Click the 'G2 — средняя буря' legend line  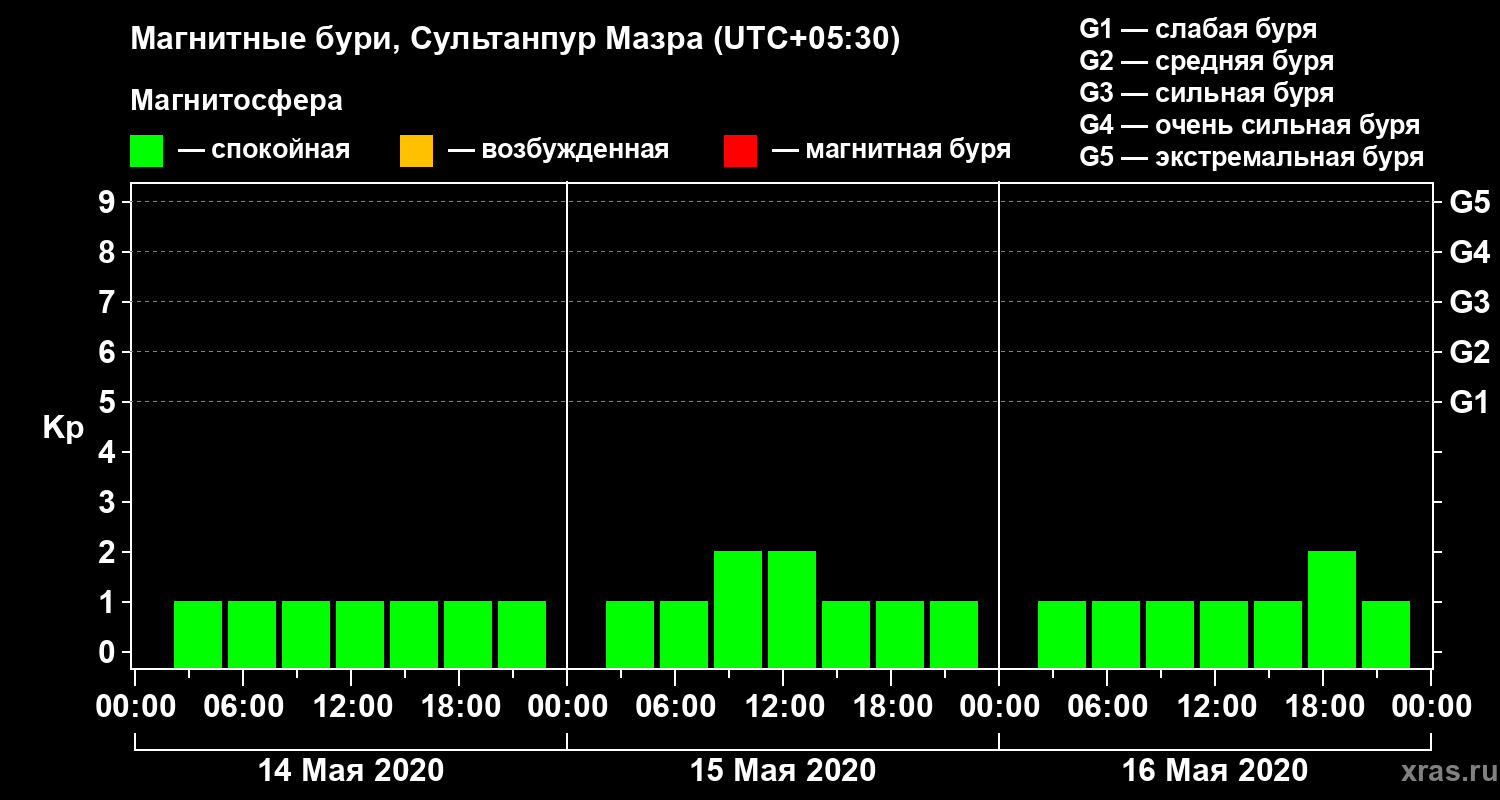pos(1206,61)
